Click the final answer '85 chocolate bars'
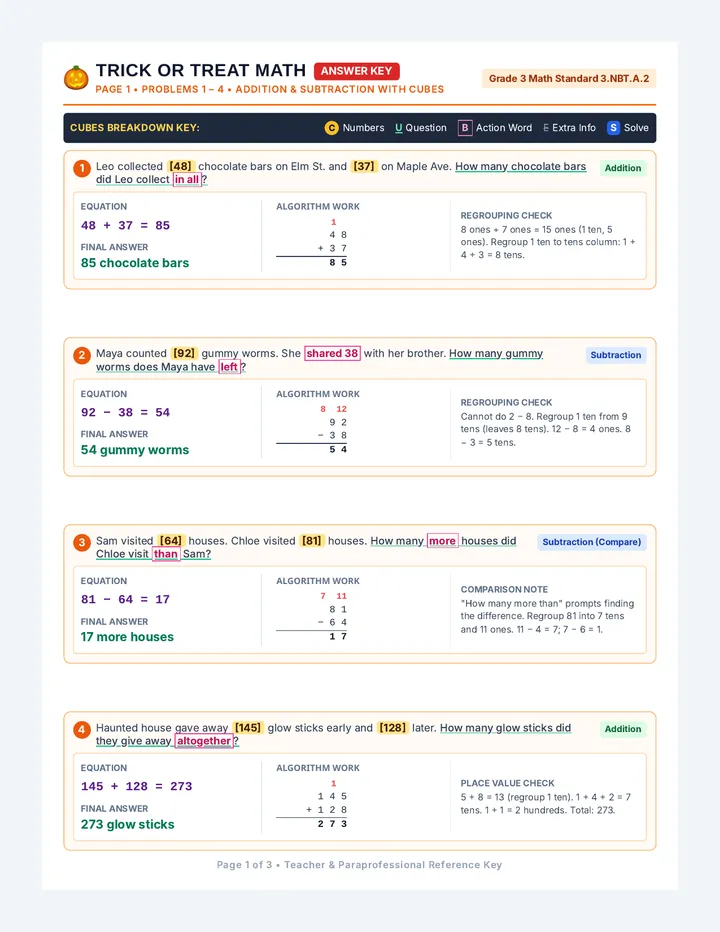720x932 pixels. 135,263
